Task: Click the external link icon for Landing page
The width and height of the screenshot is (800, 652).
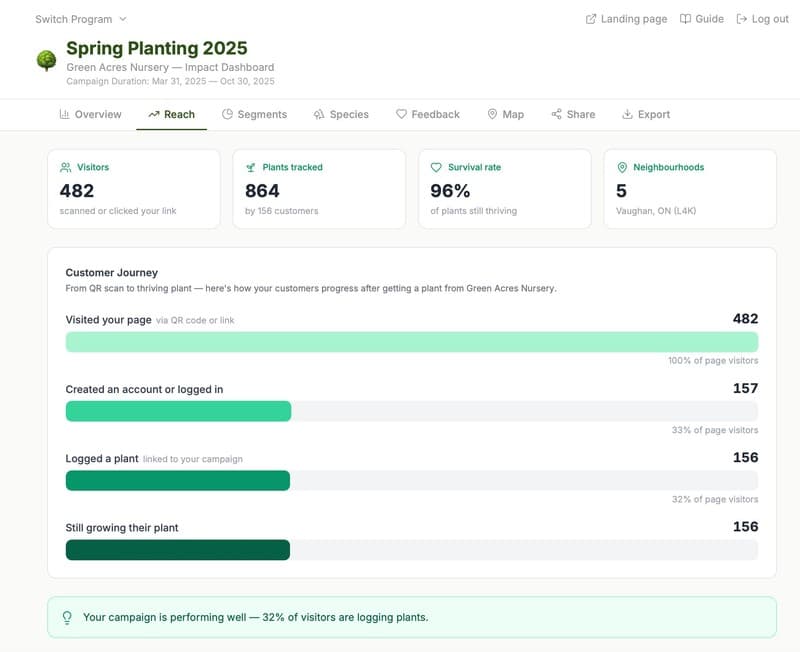Action: pyautogui.click(x=591, y=19)
